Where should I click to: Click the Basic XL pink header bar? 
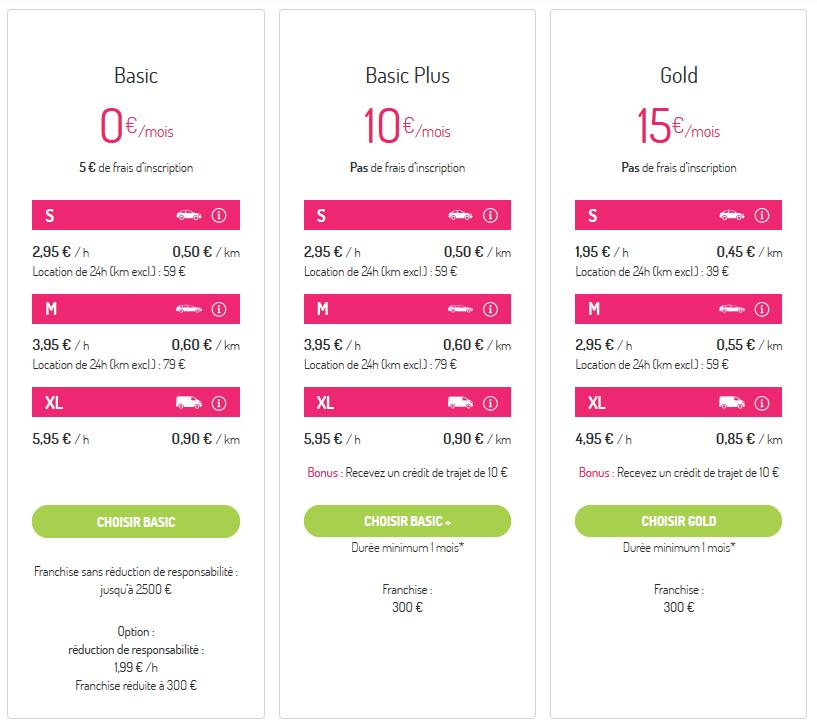pos(110,403)
